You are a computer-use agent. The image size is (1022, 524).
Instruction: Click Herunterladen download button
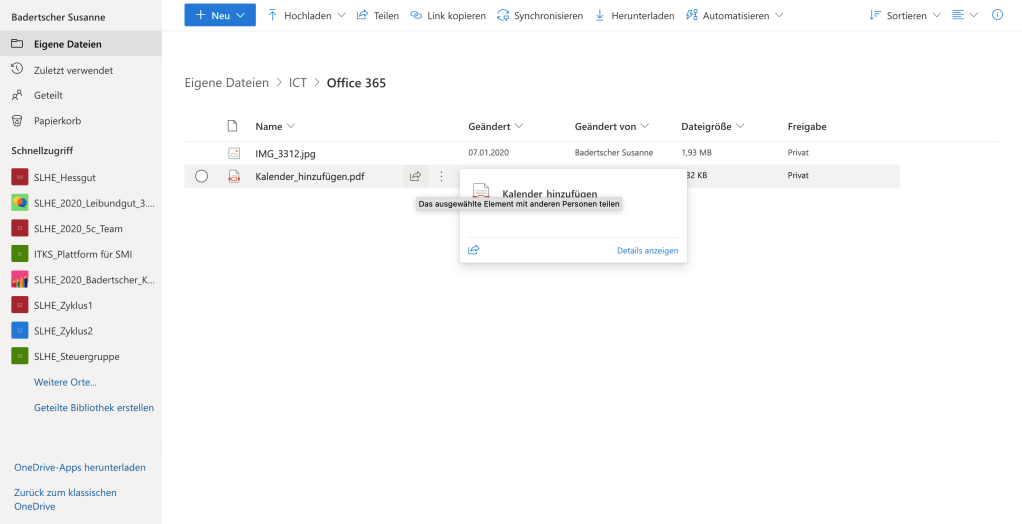point(634,16)
